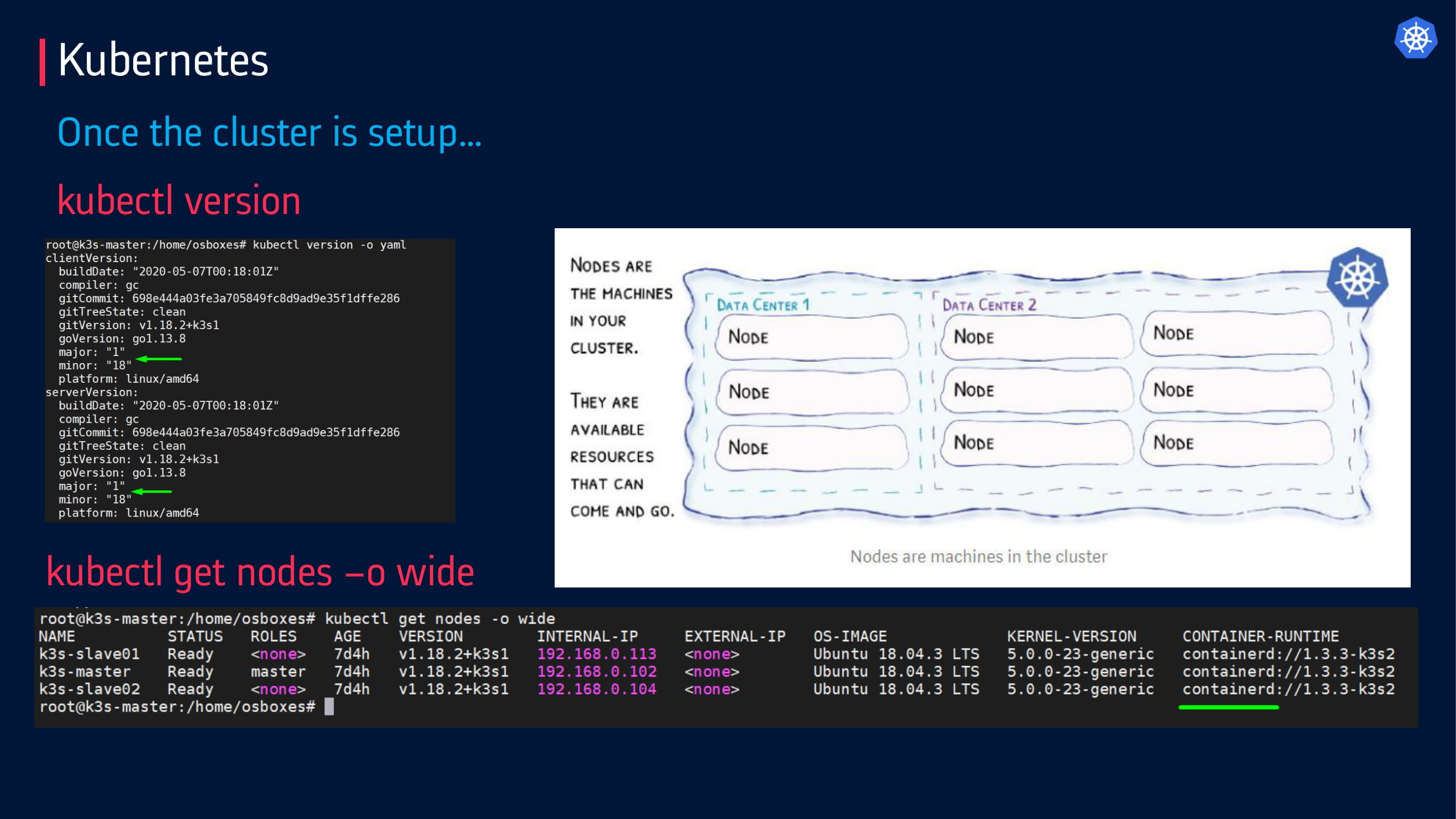Screen dimensions: 1456x819
Task: Click the CONTAINER-RUNTIME column header
Action: coord(1261,637)
